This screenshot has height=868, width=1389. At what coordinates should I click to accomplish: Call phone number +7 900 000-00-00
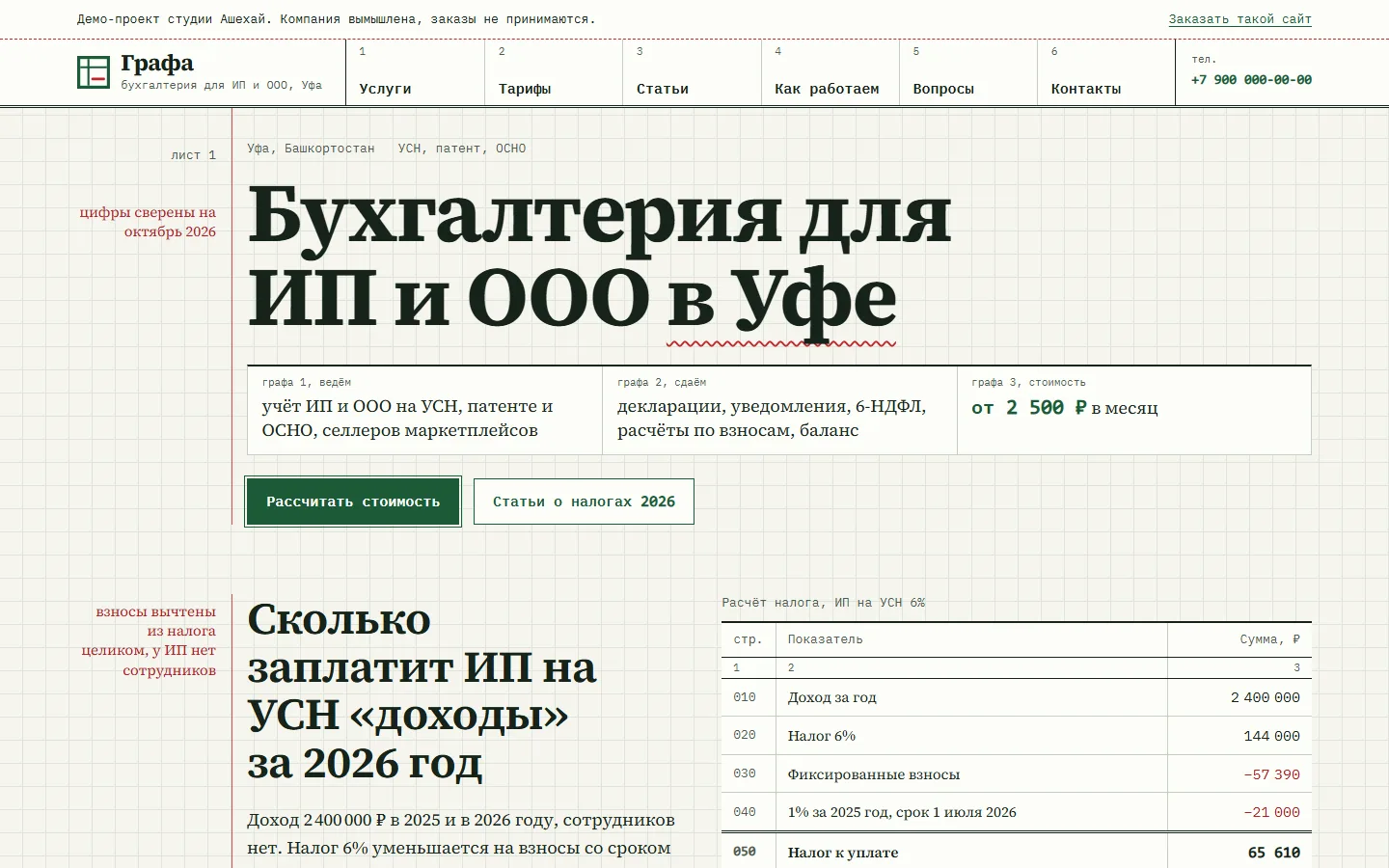click(x=1251, y=80)
